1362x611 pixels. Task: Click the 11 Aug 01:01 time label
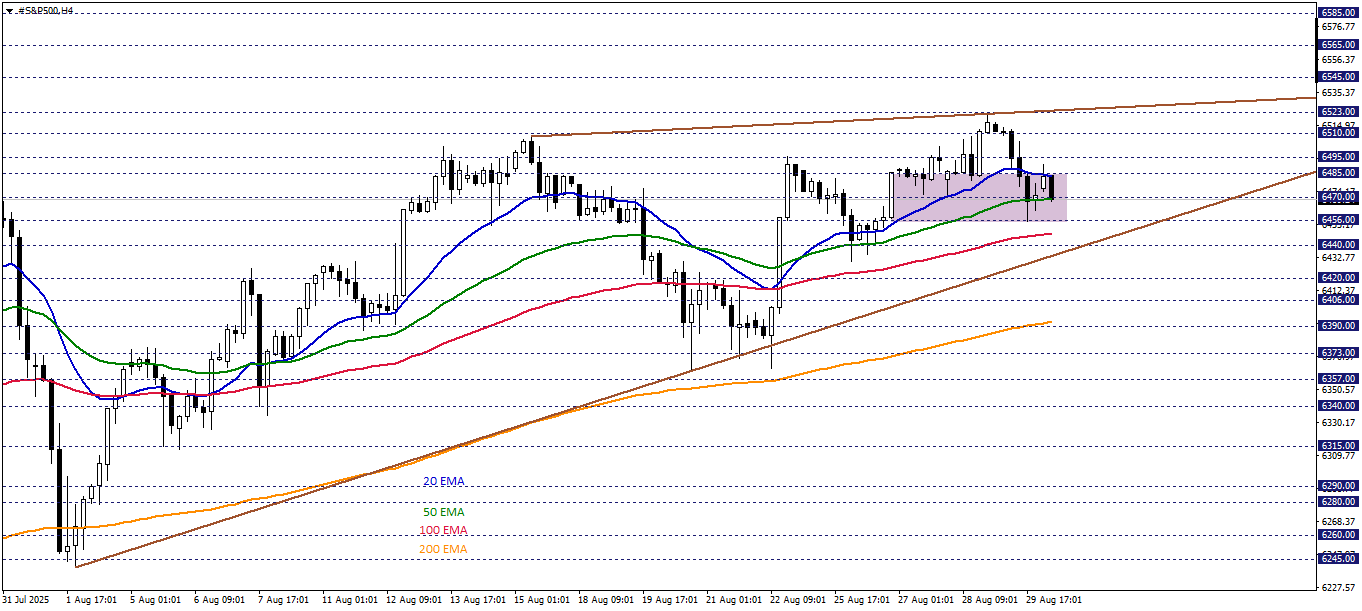pos(349,600)
